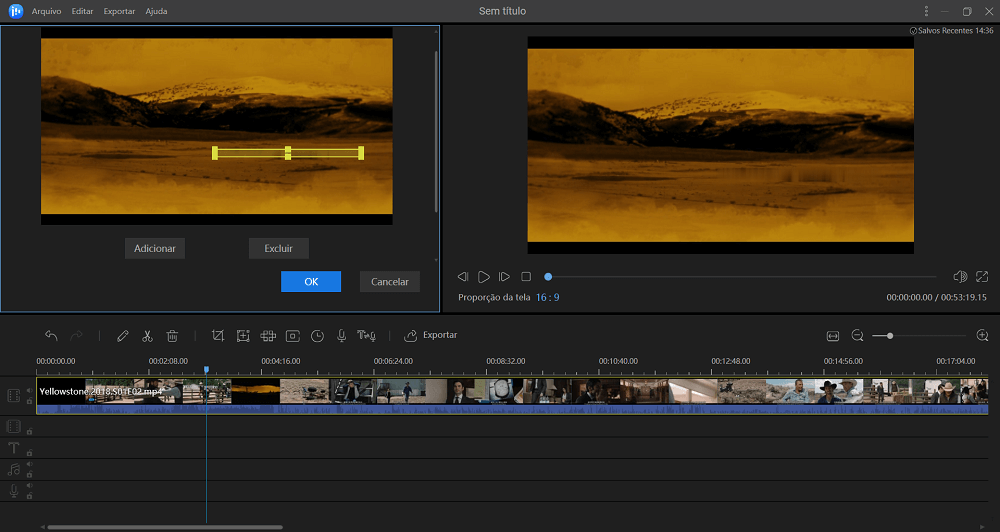Start voiceover with the microphone toolbar icon
This screenshot has width=1000, height=532.
coord(341,336)
